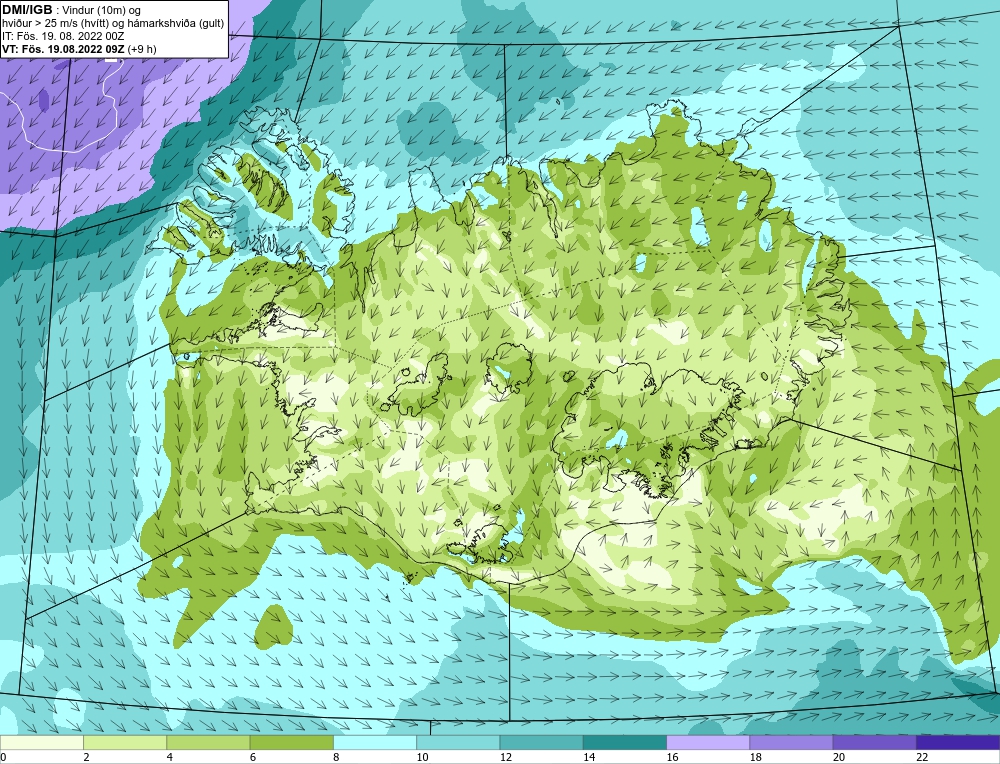This screenshot has height=764, width=1000.
Task: Click the medium teal 12–14 m/s legend swatch
Action: click(x=541, y=742)
